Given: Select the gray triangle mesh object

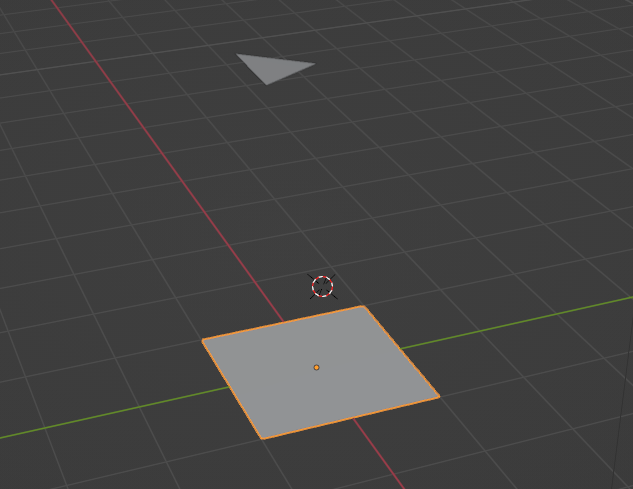Looking at the screenshot, I should tap(273, 67).
